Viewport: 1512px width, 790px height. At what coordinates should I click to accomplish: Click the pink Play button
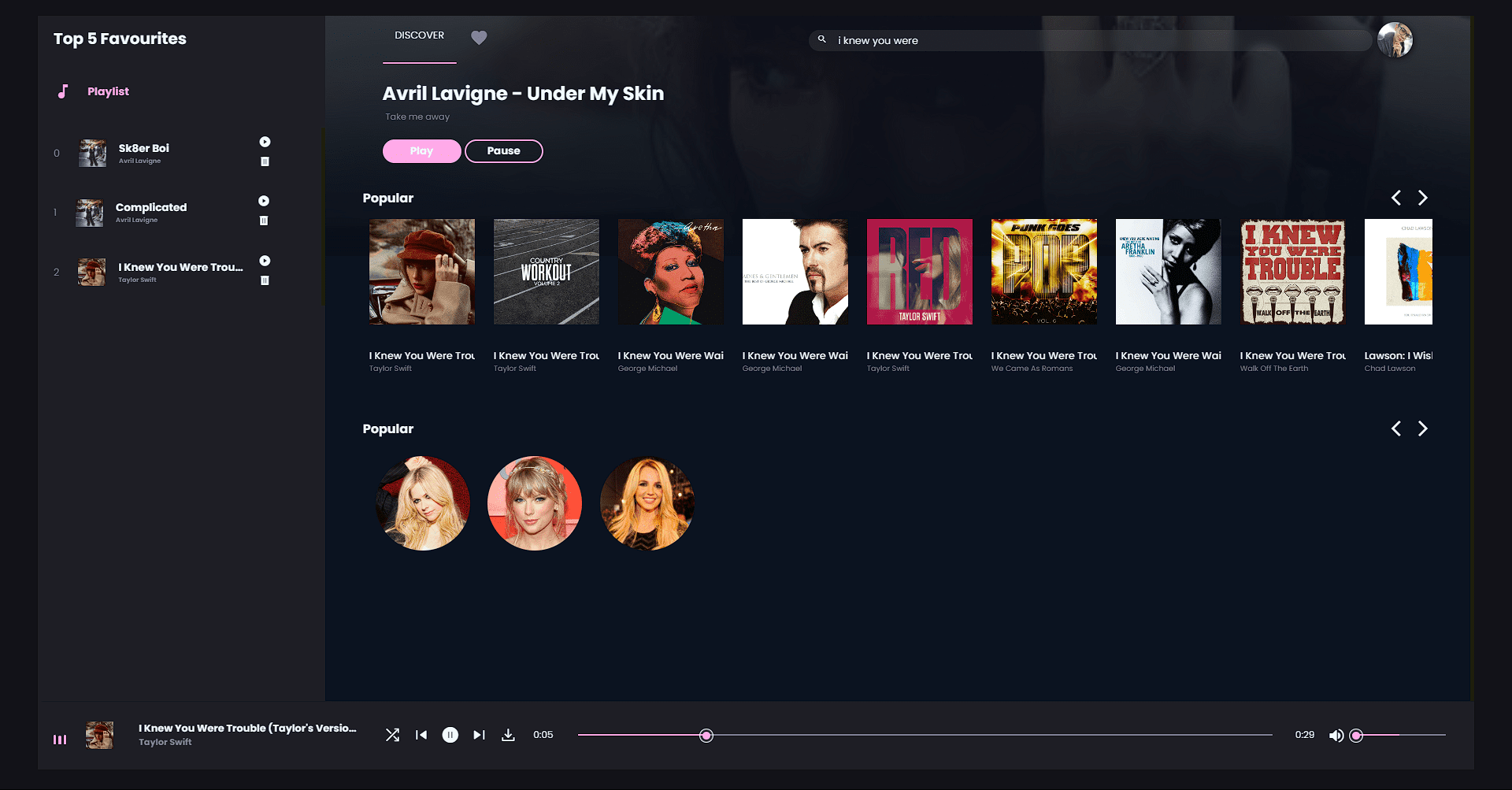click(x=422, y=151)
